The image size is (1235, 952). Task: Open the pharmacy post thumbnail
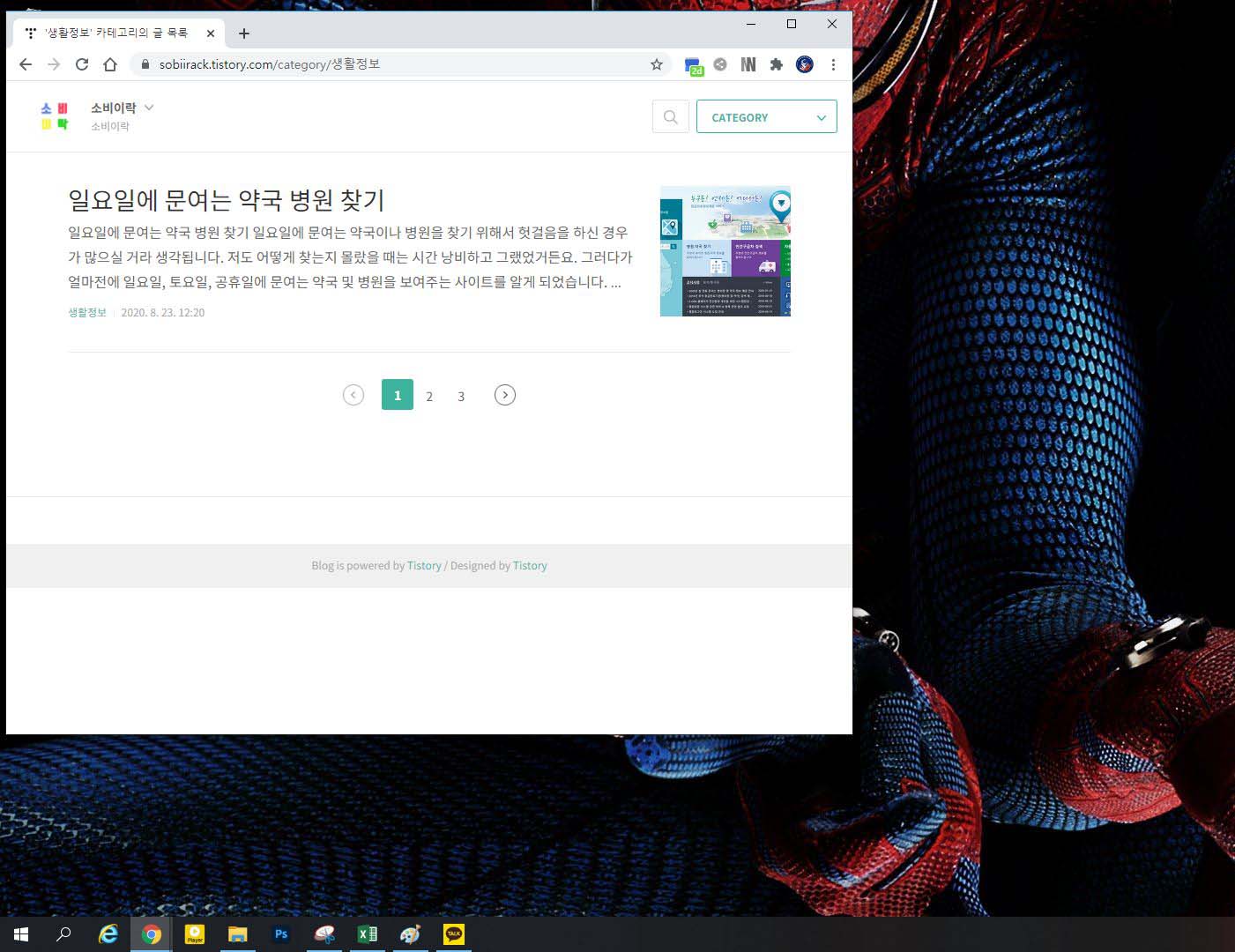coord(725,251)
